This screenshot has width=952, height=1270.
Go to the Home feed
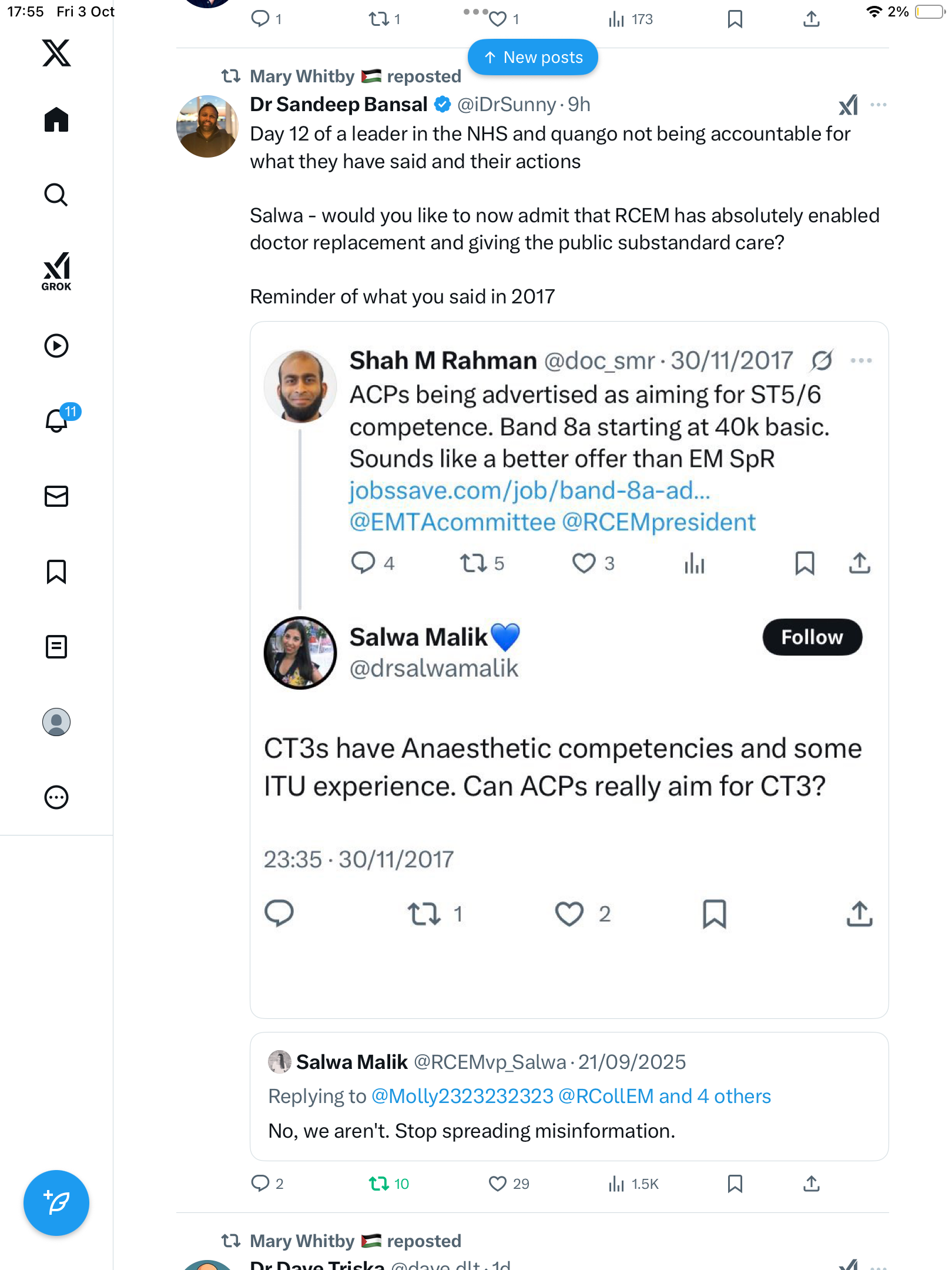[56, 120]
